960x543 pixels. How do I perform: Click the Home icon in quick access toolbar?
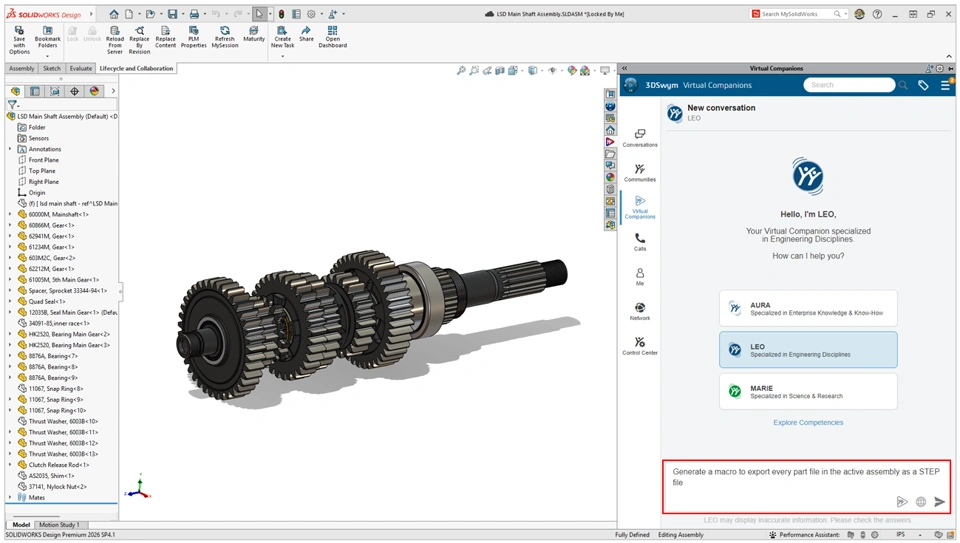114,13
